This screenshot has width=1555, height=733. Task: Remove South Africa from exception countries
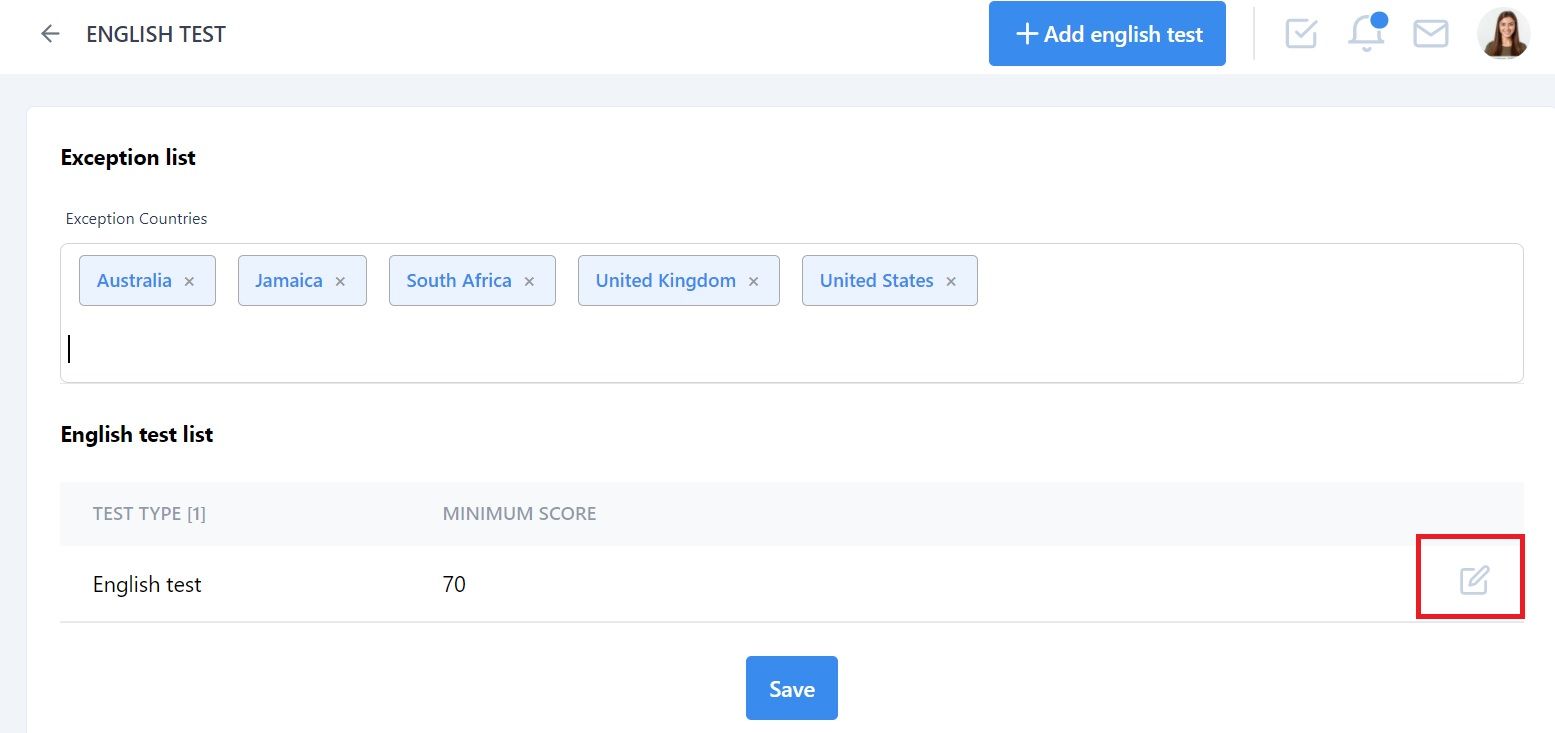tap(529, 282)
